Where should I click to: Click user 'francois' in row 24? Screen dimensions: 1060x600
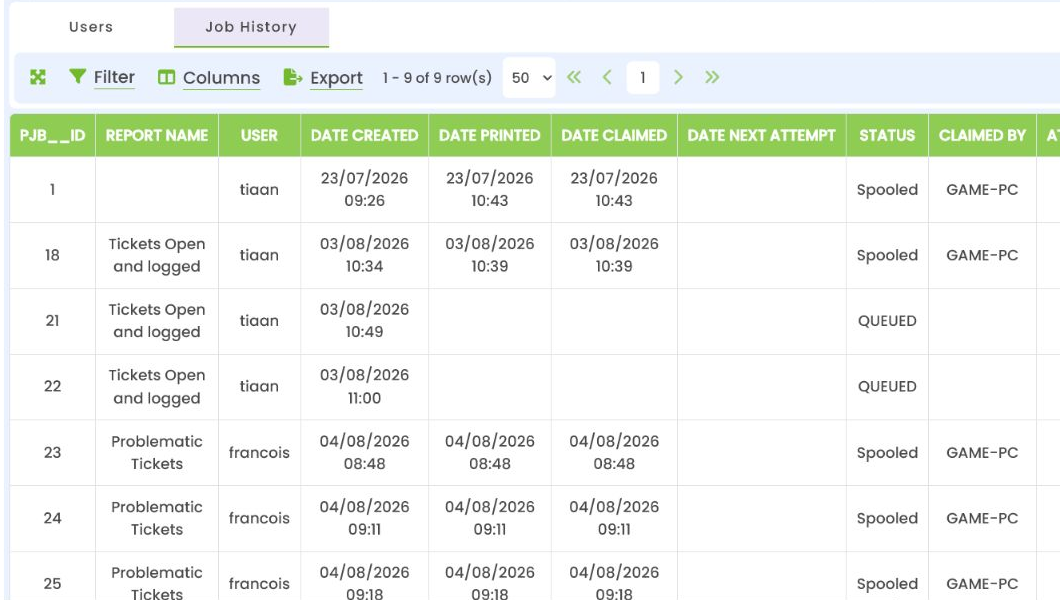(x=259, y=518)
